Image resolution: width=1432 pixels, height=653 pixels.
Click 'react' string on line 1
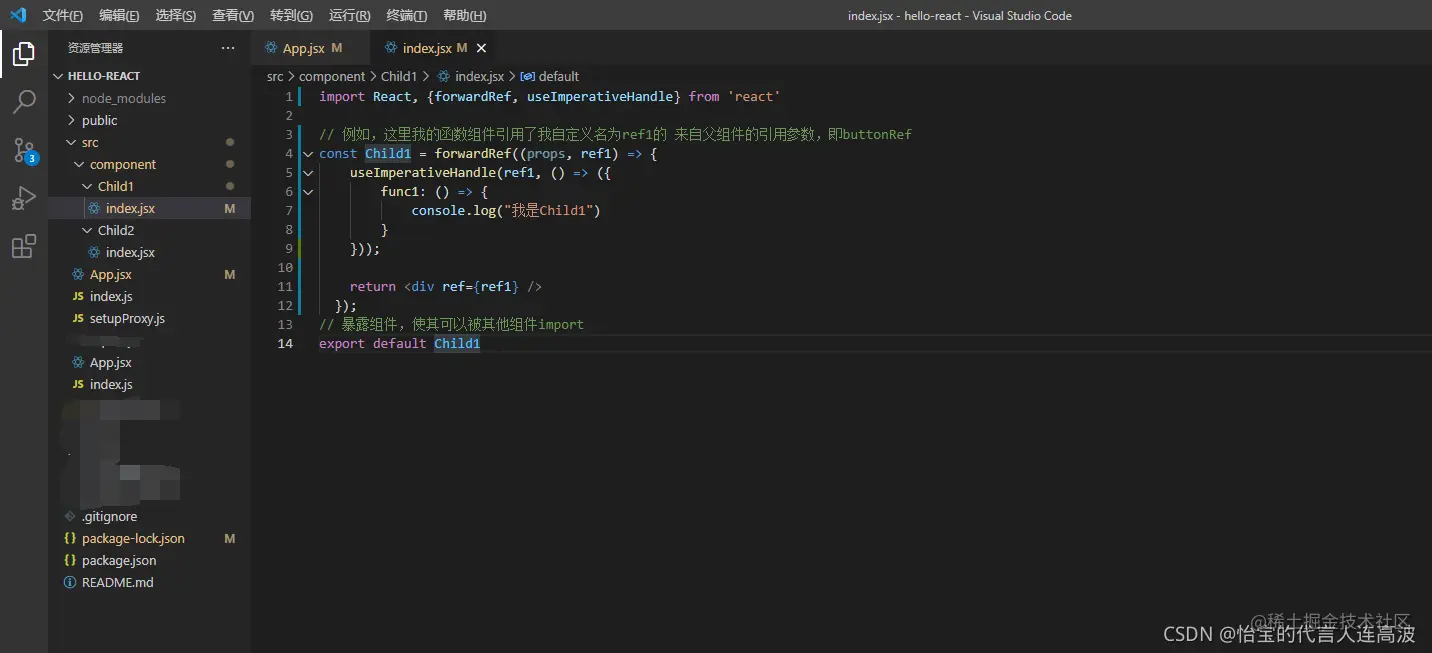point(754,96)
